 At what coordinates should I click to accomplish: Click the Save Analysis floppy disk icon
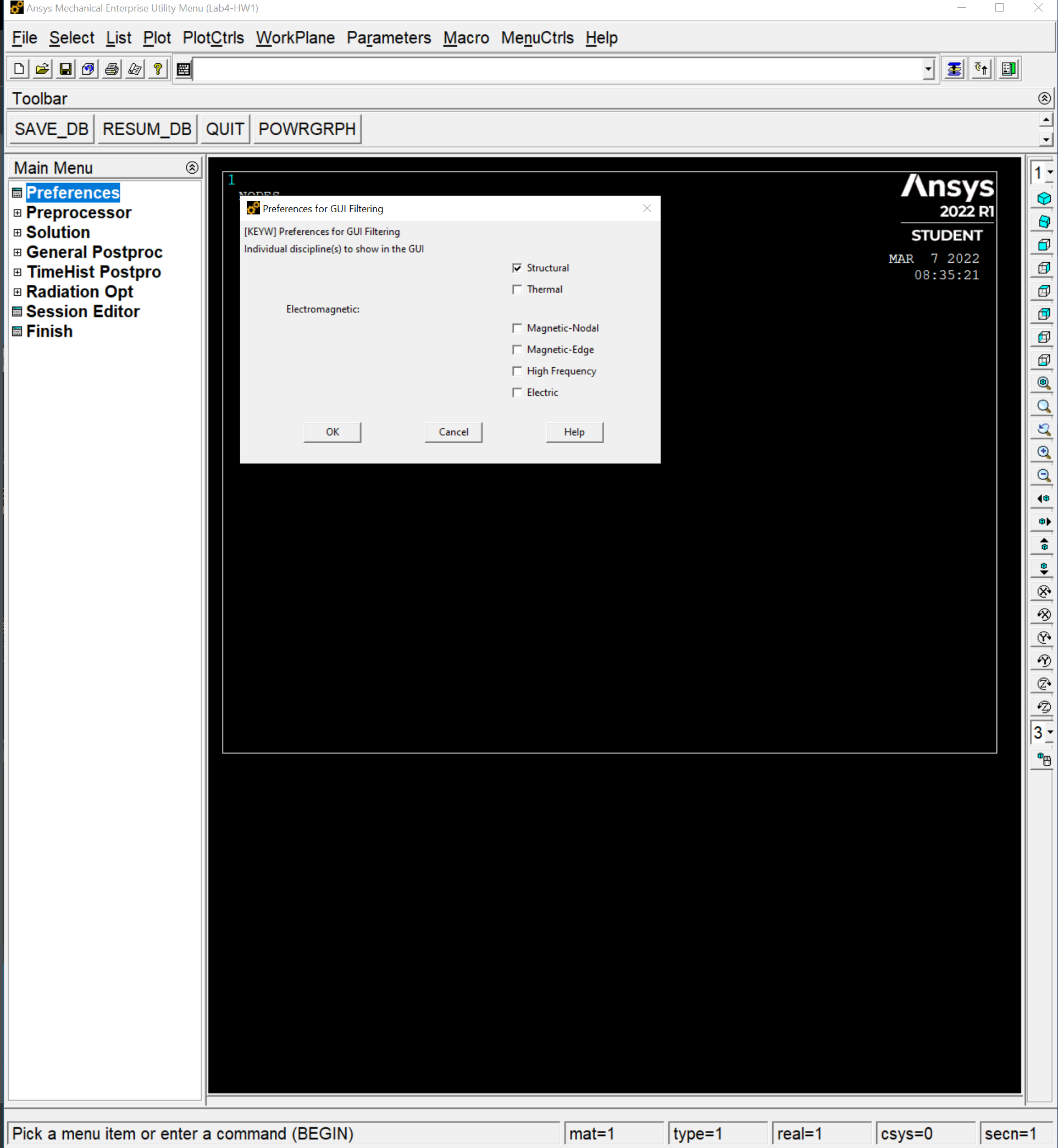click(x=66, y=69)
